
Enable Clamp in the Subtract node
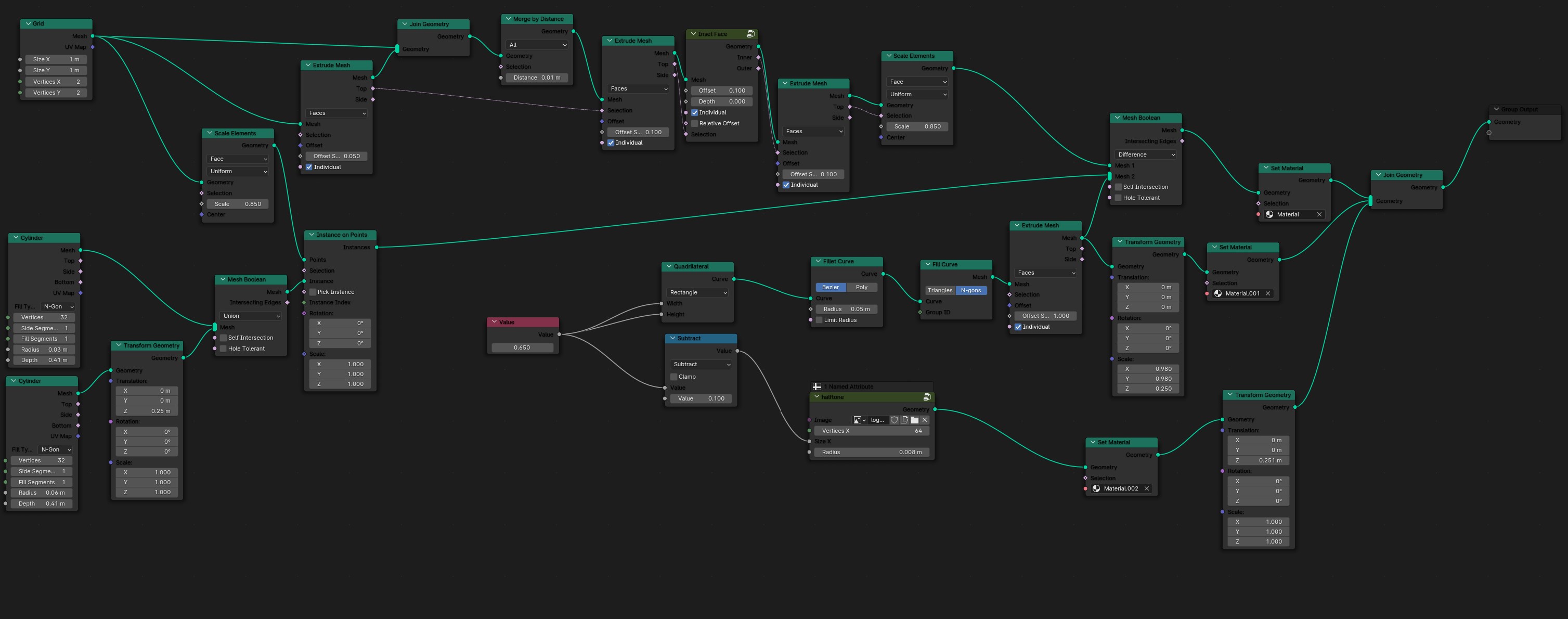[x=674, y=377]
